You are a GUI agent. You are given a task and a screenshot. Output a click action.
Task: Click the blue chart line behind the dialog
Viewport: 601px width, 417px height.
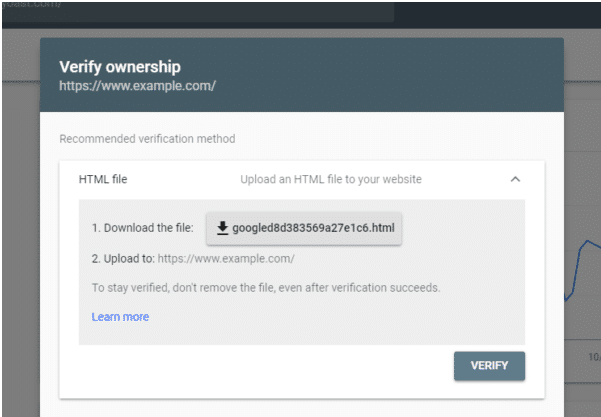tap(582, 269)
